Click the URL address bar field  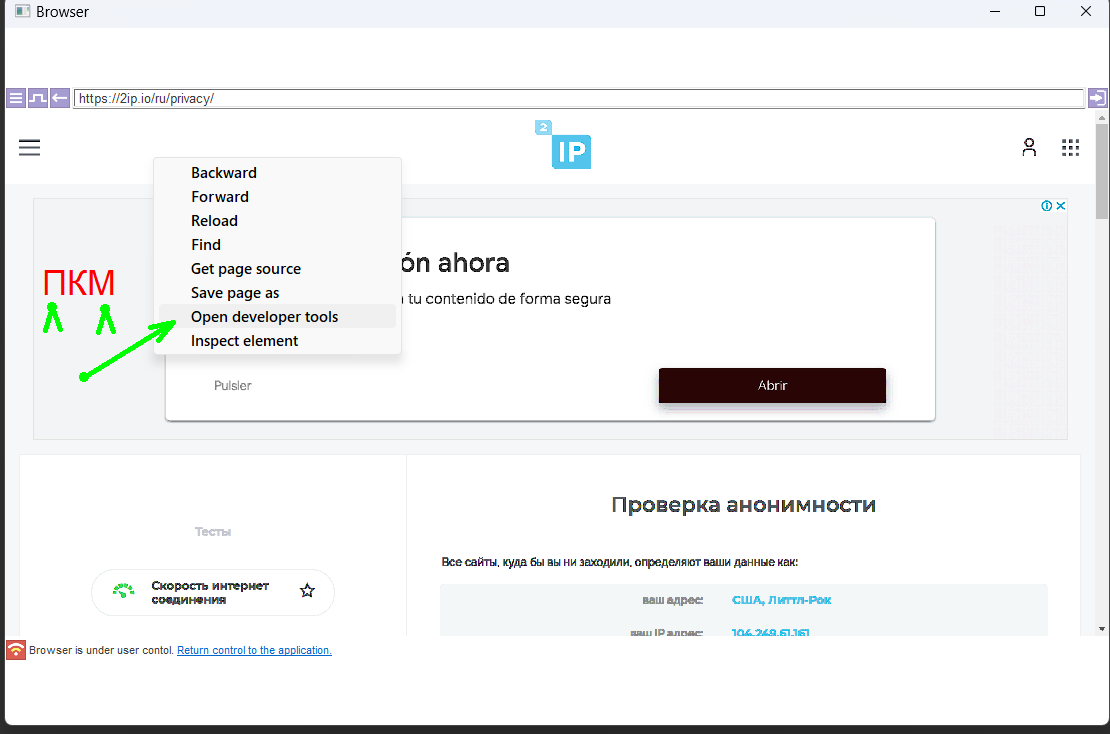point(578,99)
